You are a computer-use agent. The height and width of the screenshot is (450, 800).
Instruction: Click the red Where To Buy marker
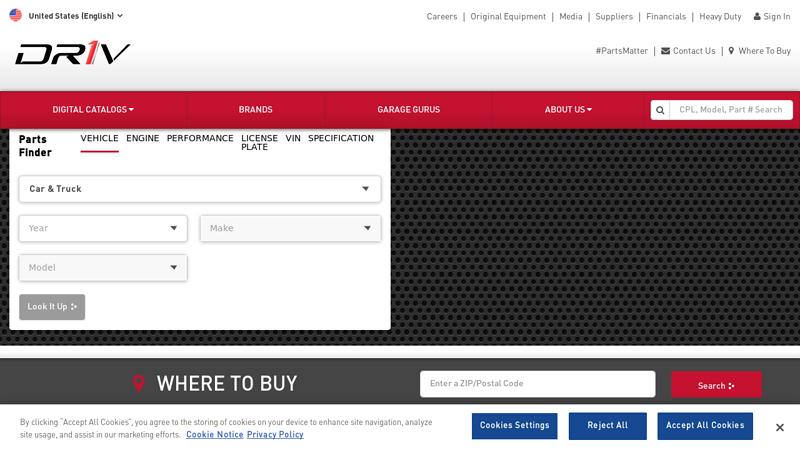point(138,383)
